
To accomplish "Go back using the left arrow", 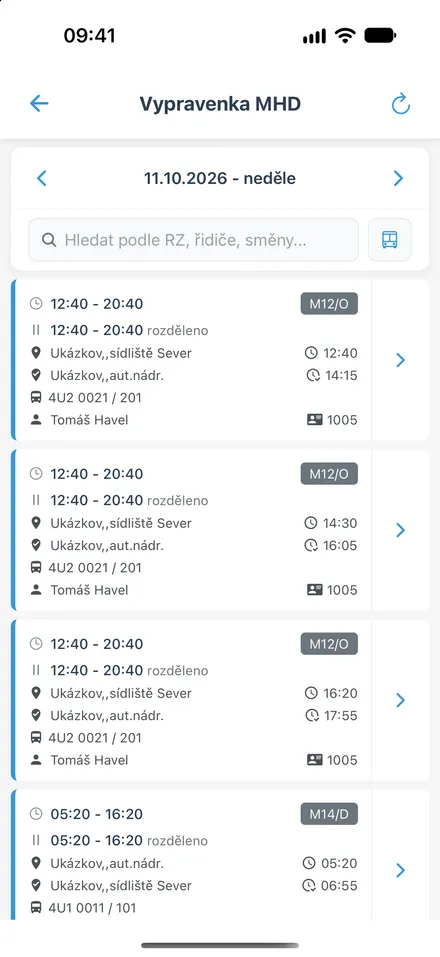I will pos(39,104).
